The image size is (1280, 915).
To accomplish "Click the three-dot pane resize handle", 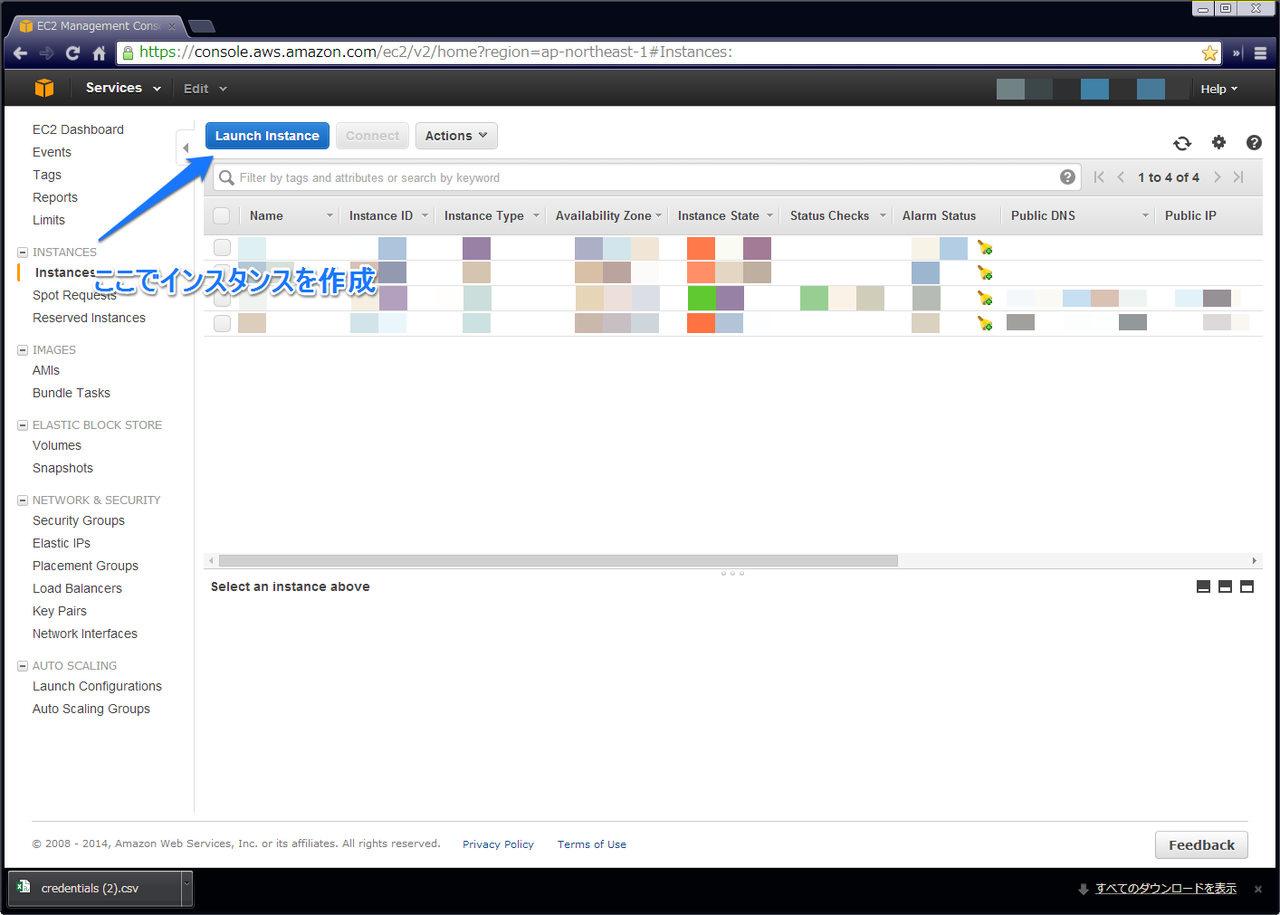I will coord(732,574).
